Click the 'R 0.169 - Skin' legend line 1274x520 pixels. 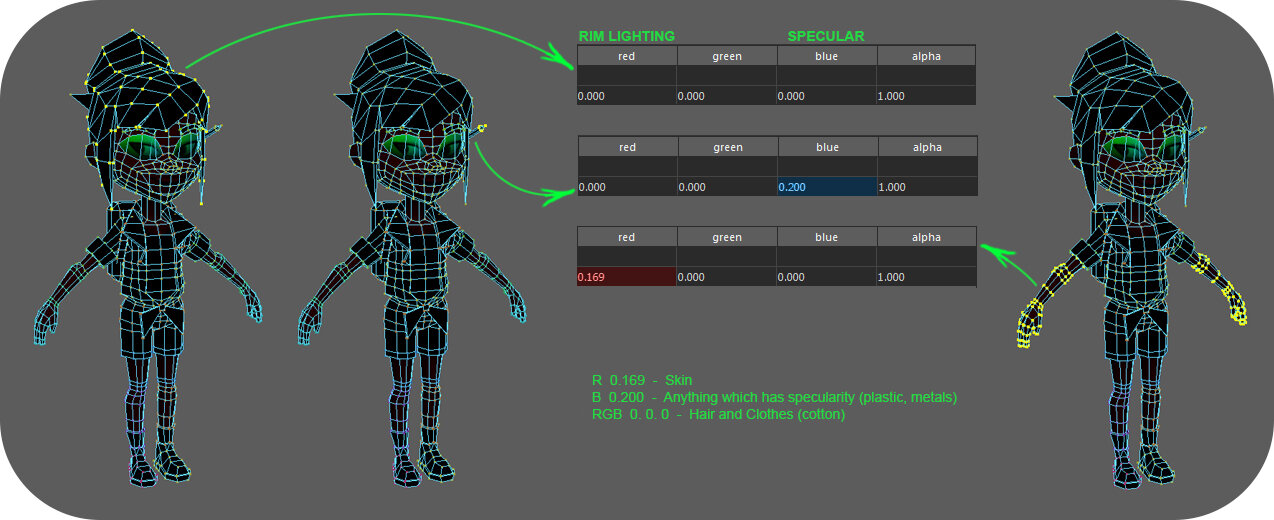(642, 380)
